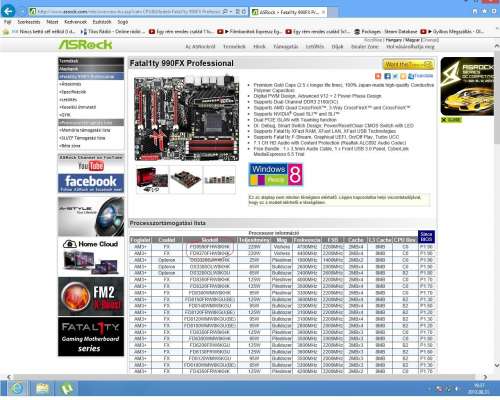Open the Hírek navigation link
The image size is (500, 400).
coord(259,47)
